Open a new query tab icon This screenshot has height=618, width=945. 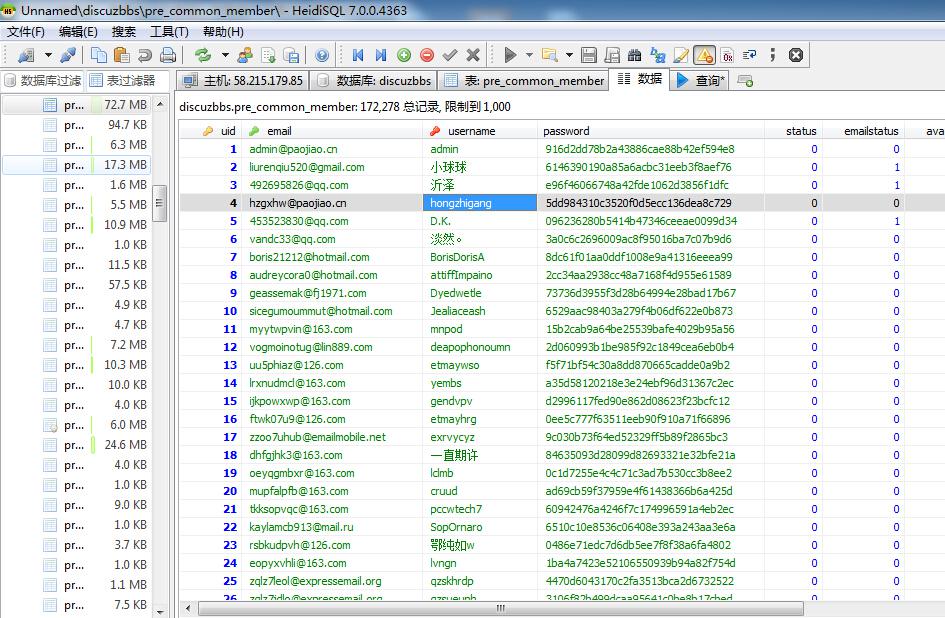click(745, 81)
